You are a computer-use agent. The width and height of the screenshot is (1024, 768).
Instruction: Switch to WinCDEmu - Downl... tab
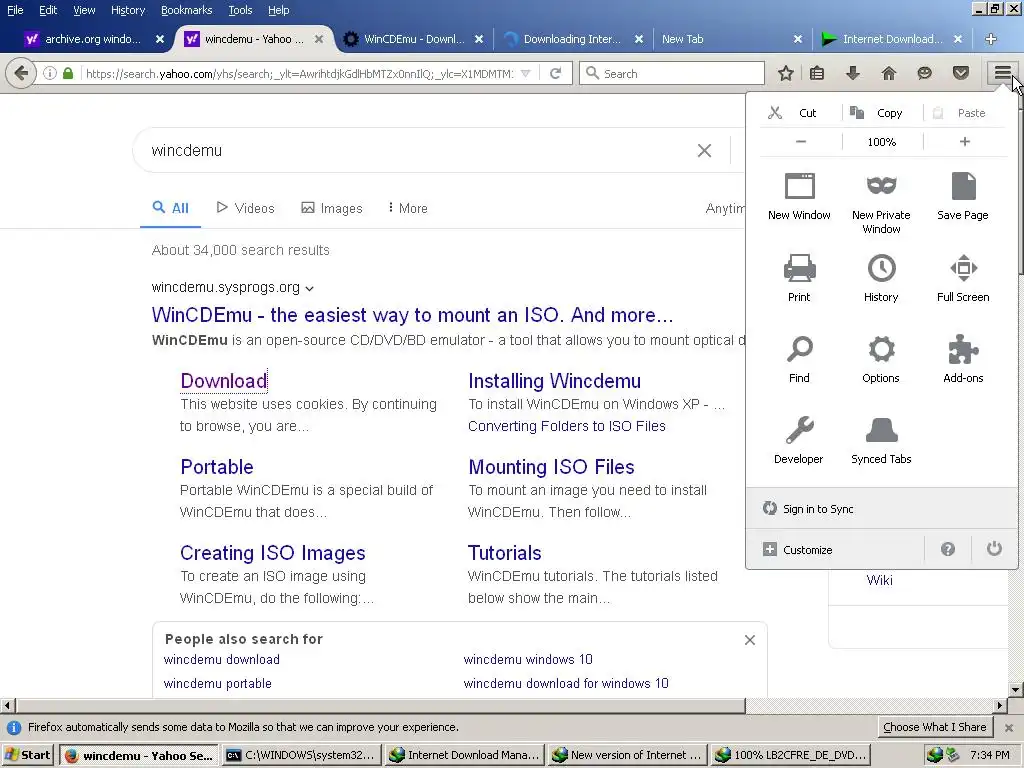tap(413, 39)
